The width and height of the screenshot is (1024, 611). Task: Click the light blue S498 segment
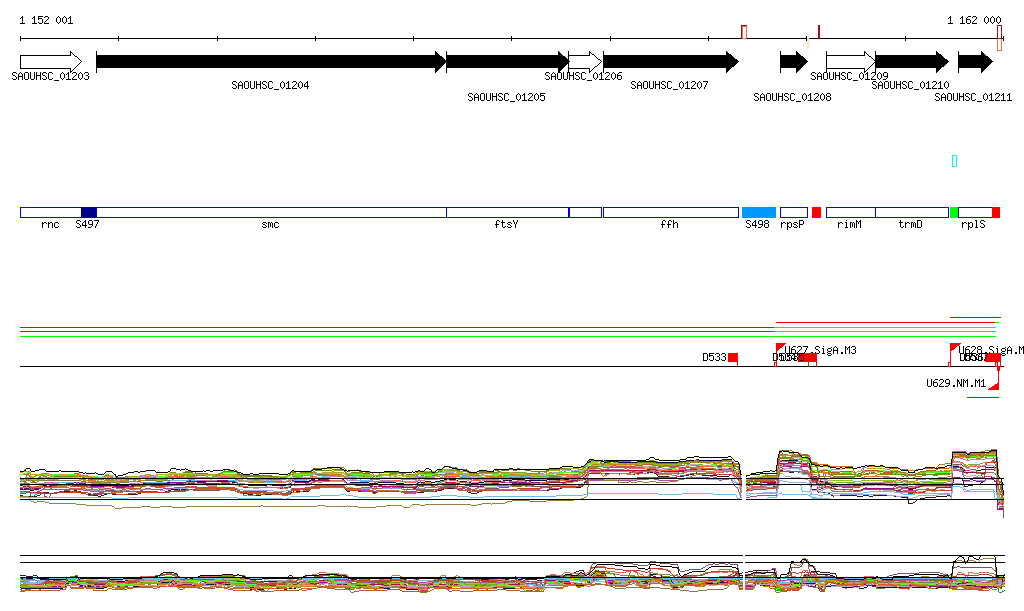[758, 212]
